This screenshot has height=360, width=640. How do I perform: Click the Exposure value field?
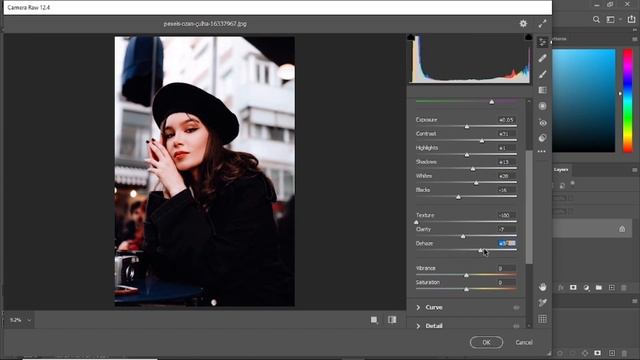pos(506,120)
